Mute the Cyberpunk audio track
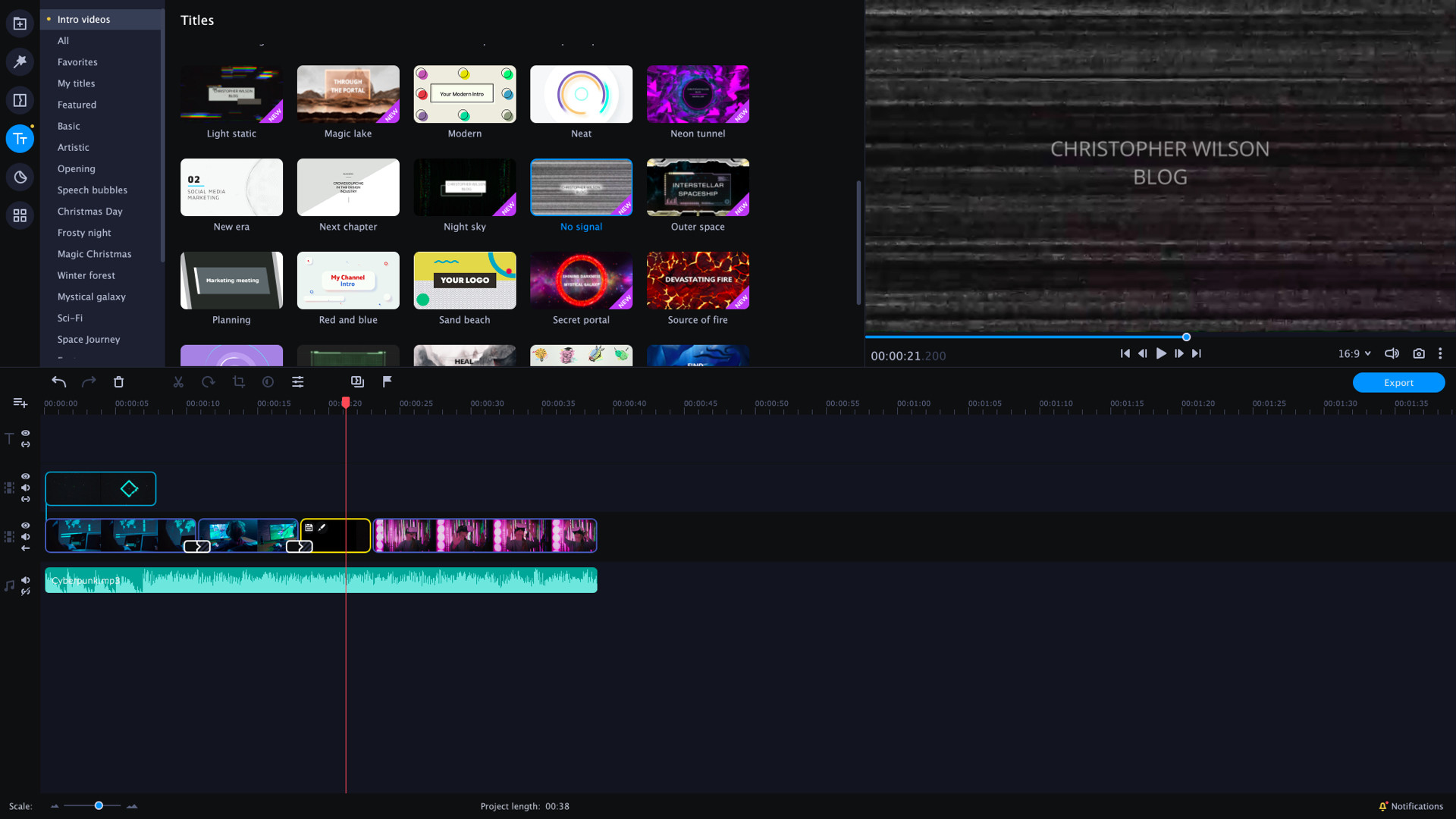This screenshot has height=819, width=1456. [26, 580]
